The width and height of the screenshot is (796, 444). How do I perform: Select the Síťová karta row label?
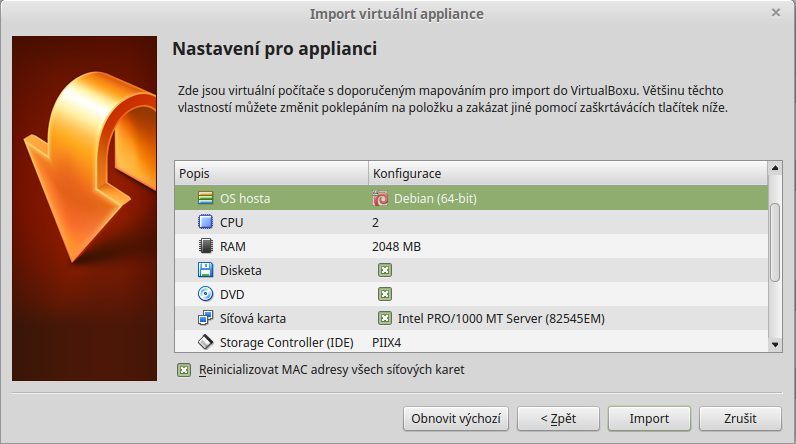(253, 319)
